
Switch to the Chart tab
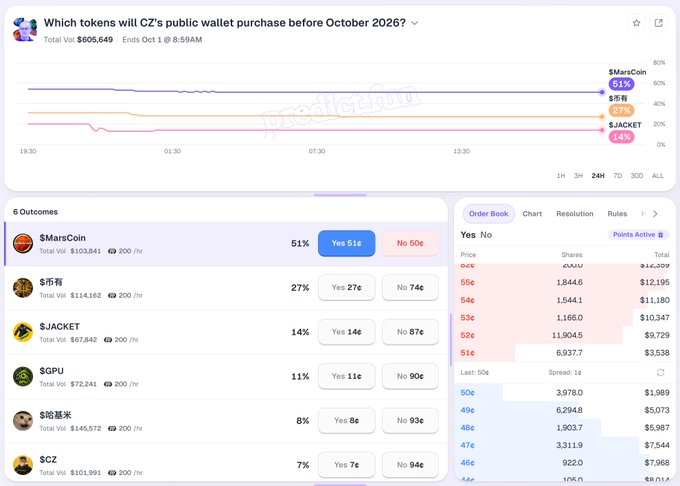point(532,214)
